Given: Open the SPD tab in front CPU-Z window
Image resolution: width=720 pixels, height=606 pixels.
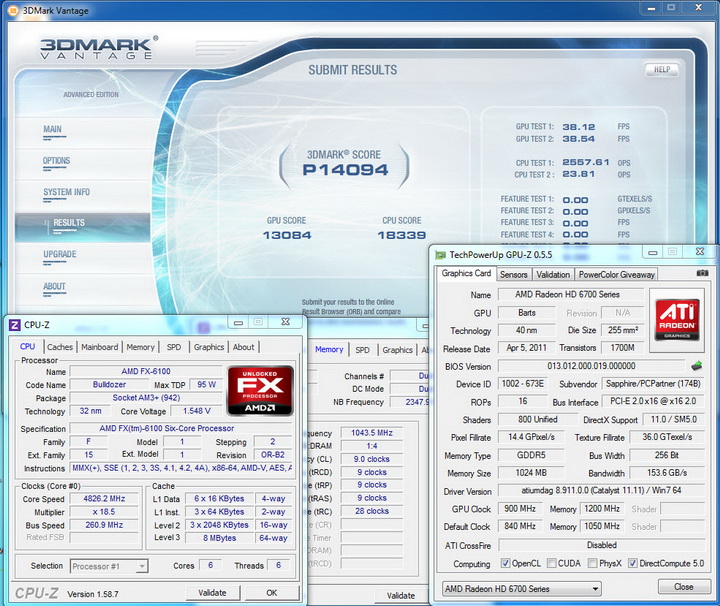Looking at the screenshot, I should [174, 347].
